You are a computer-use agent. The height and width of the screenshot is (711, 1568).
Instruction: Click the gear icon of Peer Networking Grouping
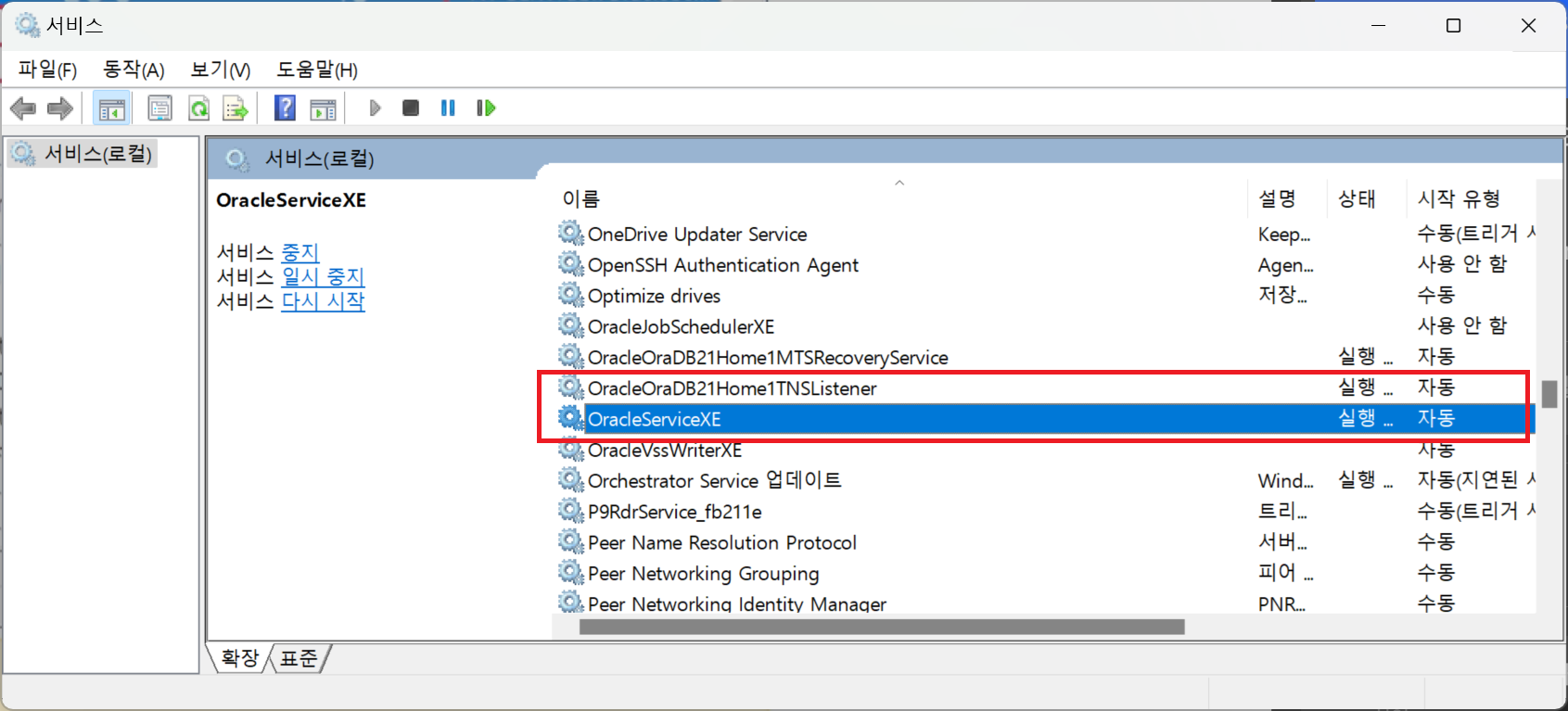[x=570, y=572]
